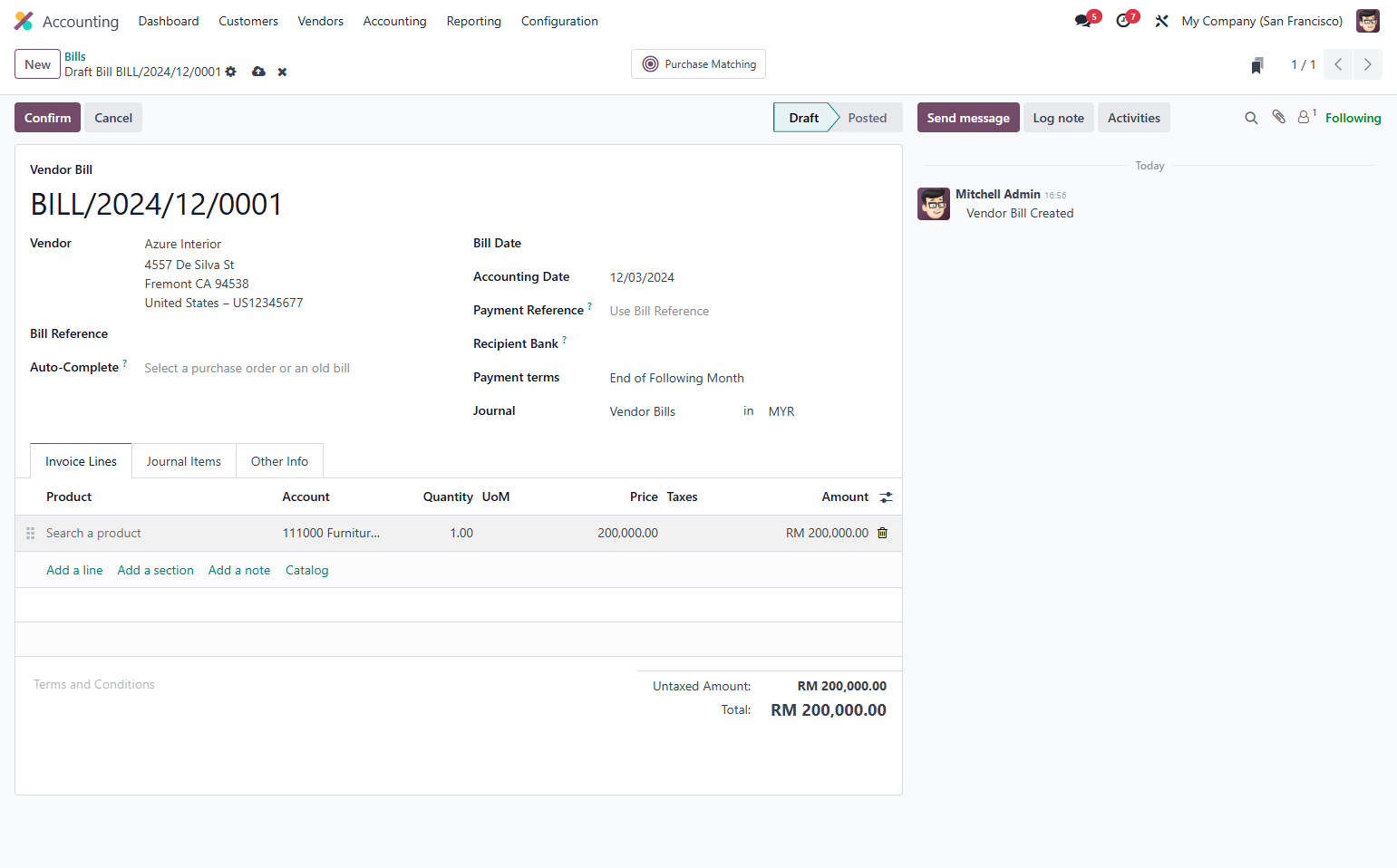Click the bookmark icon near pager
This screenshot has width=1397, height=868.
point(1257,65)
